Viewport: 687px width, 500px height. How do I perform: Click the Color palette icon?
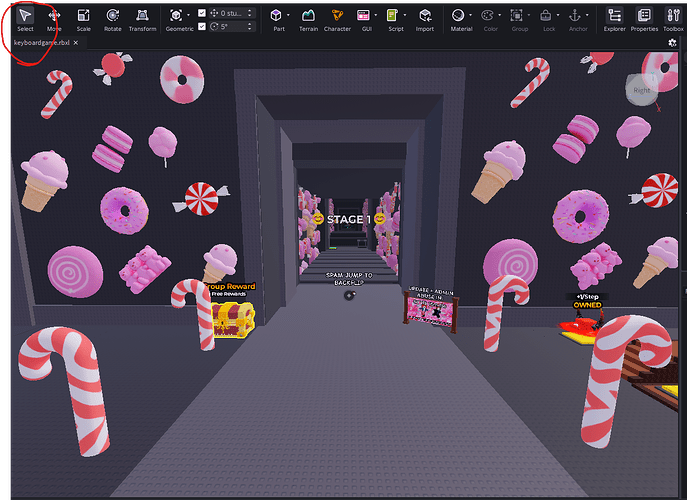tap(487, 15)
